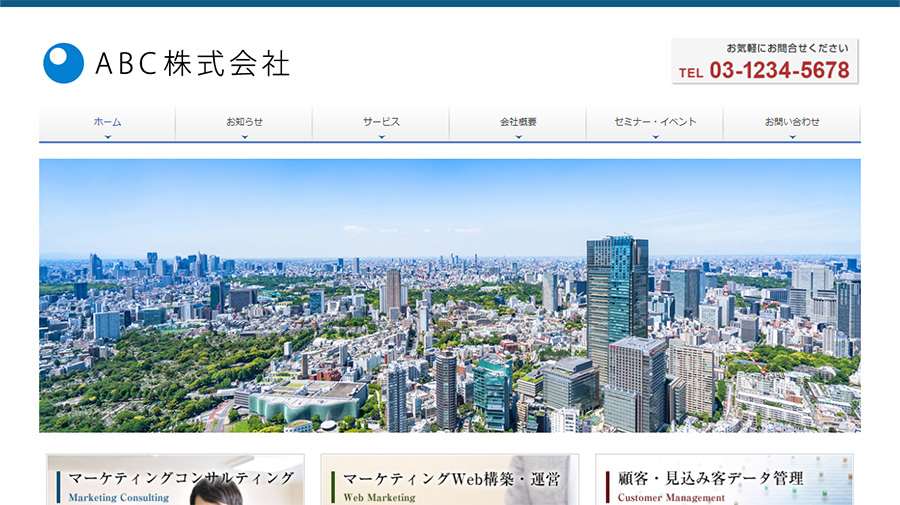Open the お知らせ navigation menu item

(245, 122)
